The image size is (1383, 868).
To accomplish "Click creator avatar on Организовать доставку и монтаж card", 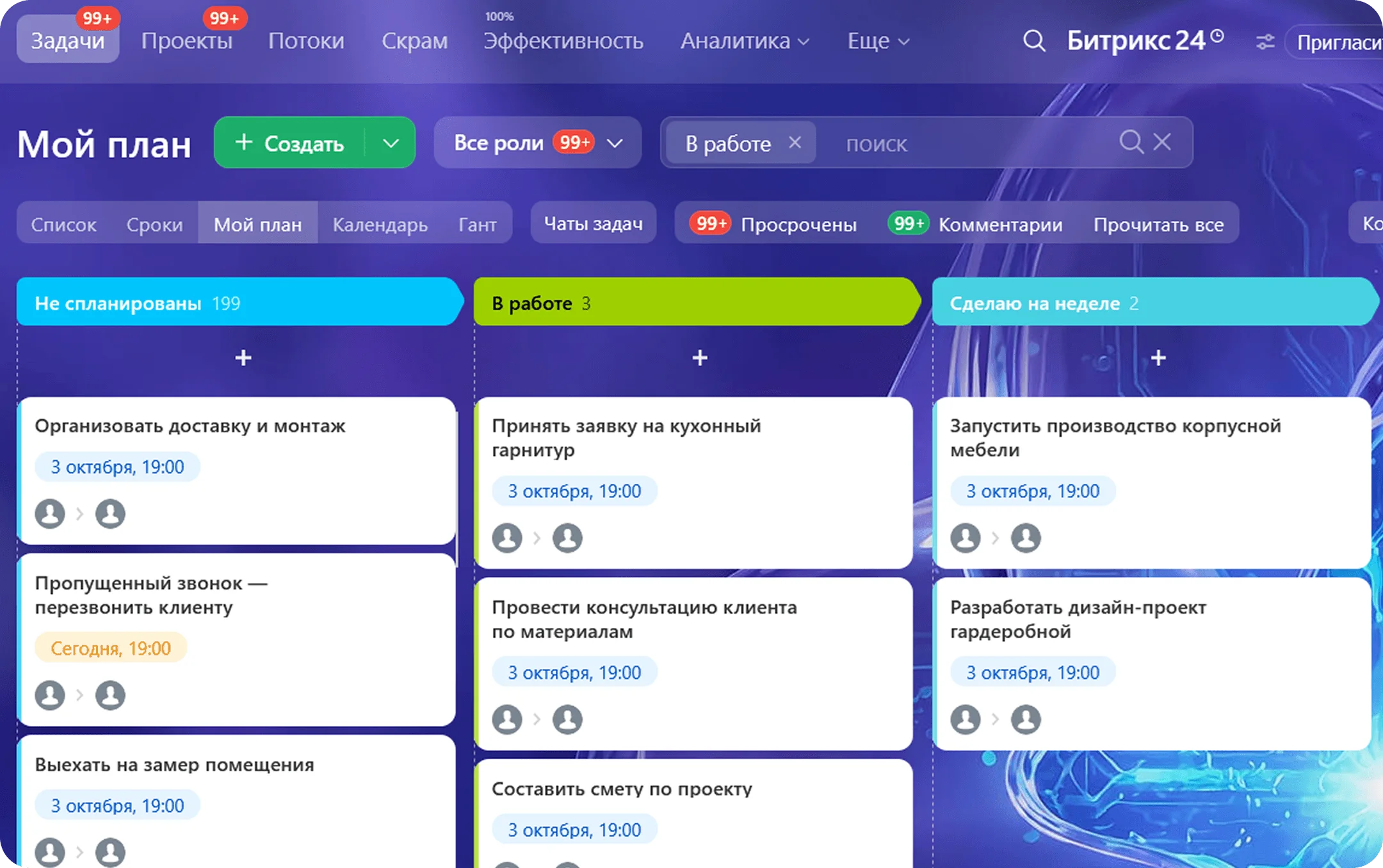I will click(50, 513).
